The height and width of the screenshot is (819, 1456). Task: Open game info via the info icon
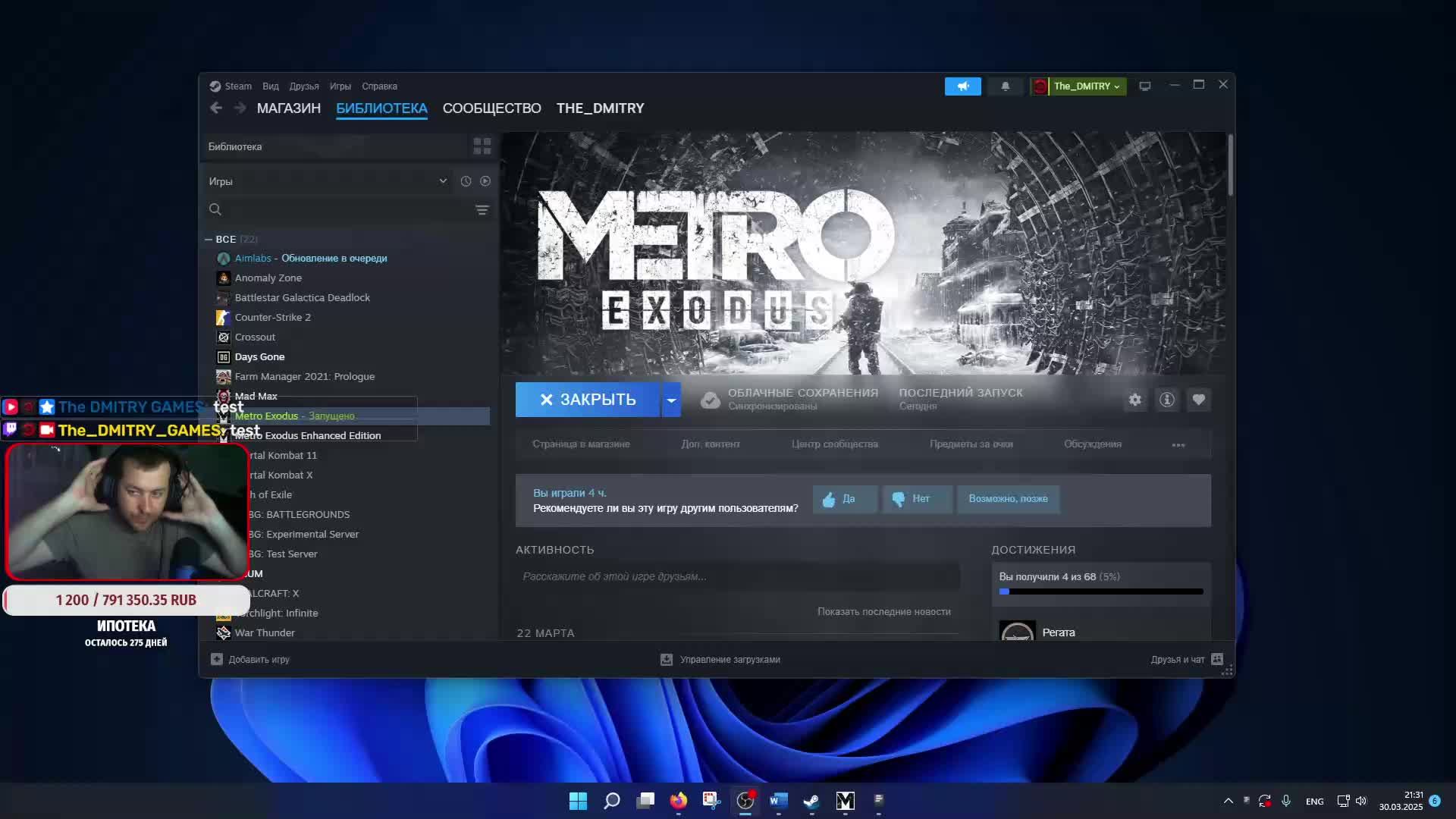coord(1166,400)
